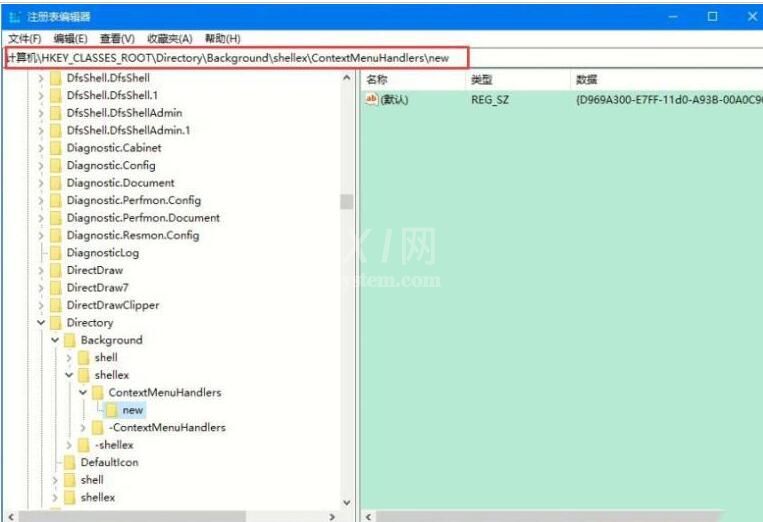The height and width of the screenshot is (522, 763).
Task: Click the folder icon of DirectDrawClipper
Action: [x=56, y=306]
